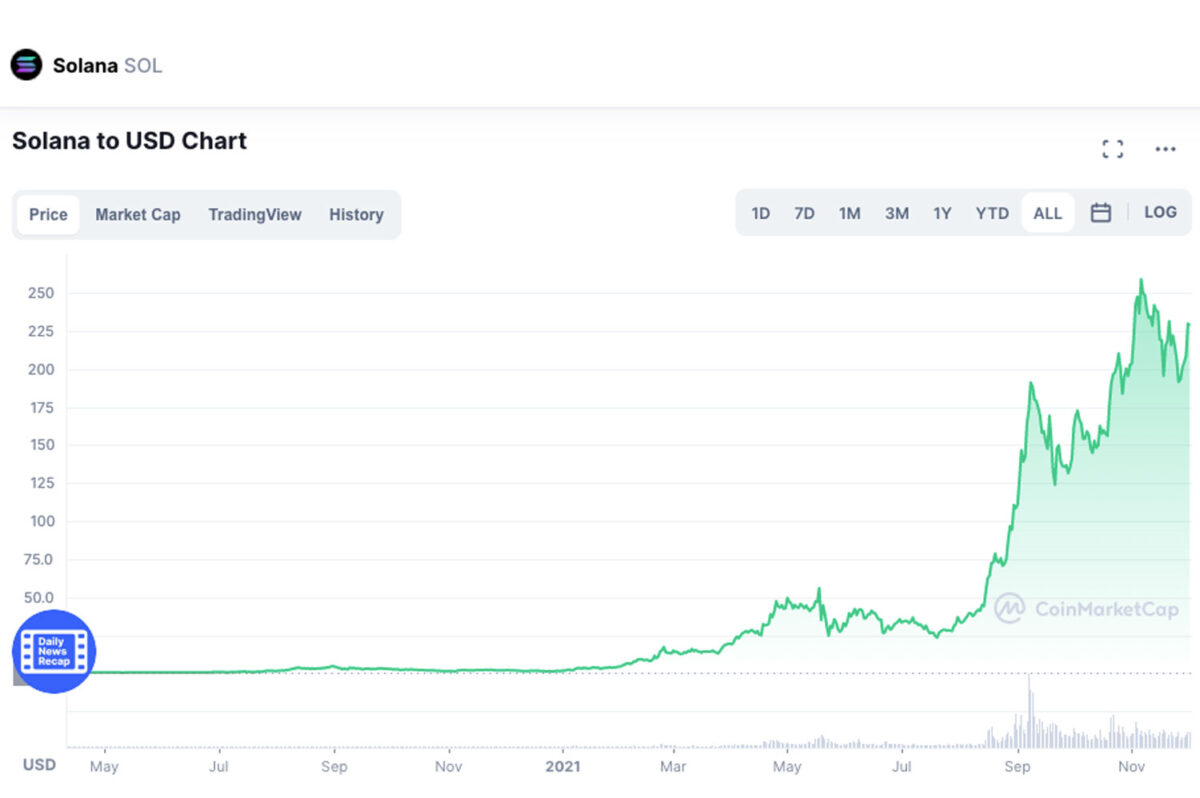The height and width of the screenshot is (798, 1200).
Task: Open the History tab
Action: [x=356, y=214]
